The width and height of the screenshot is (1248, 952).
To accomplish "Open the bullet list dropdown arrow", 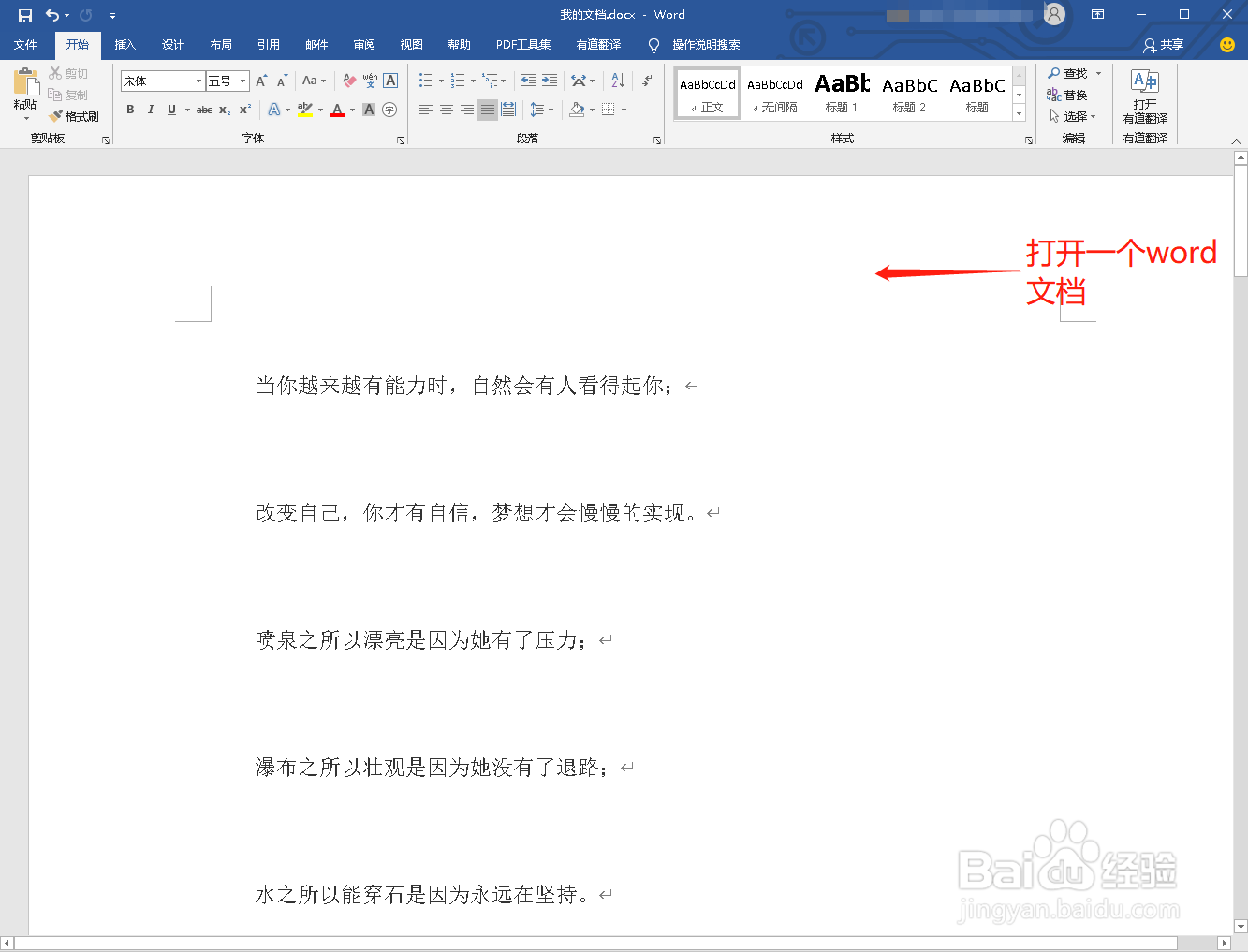I will tap(442, 81).
